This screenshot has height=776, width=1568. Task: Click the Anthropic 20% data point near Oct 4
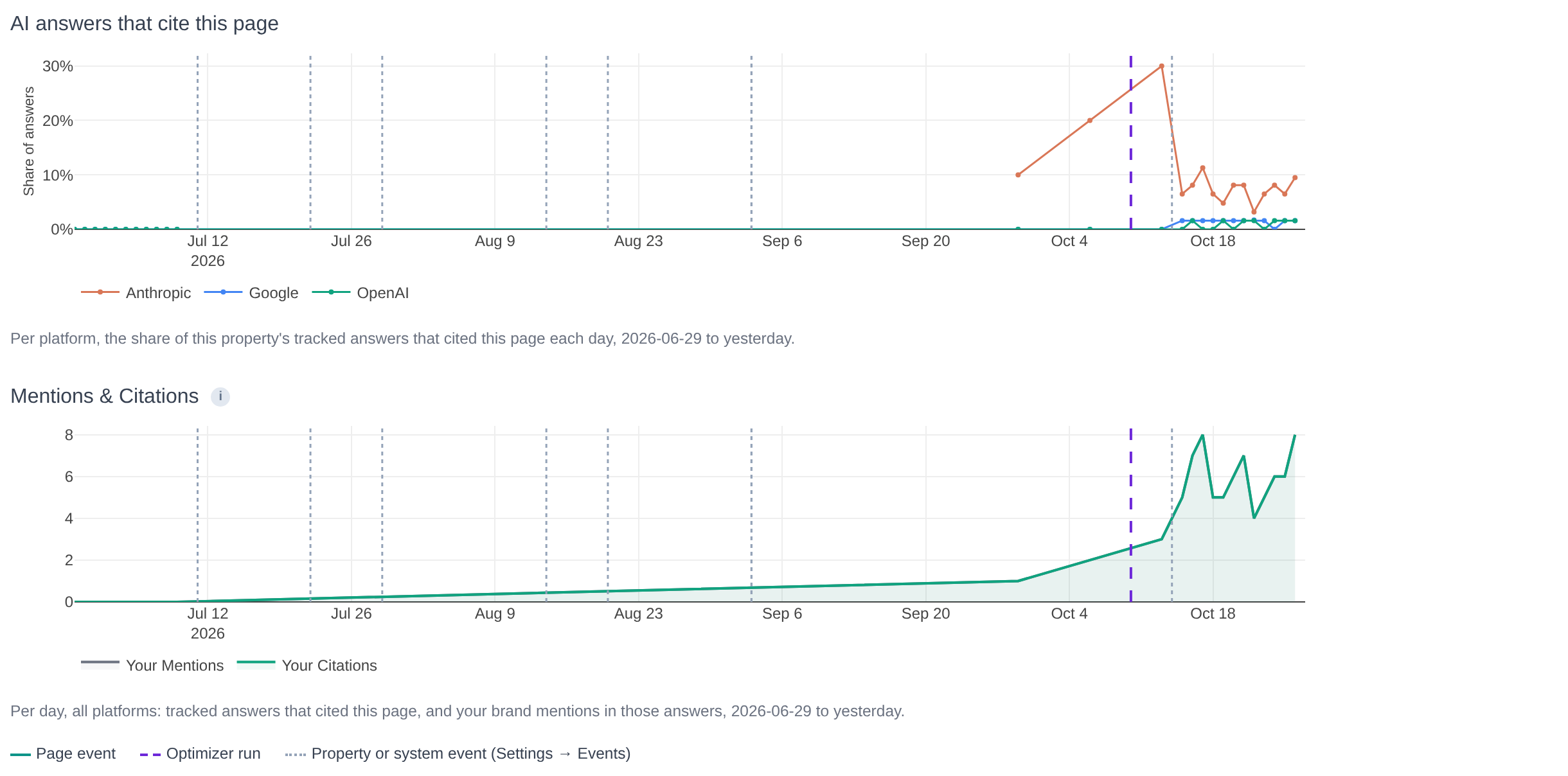(x=1089, y=121)
